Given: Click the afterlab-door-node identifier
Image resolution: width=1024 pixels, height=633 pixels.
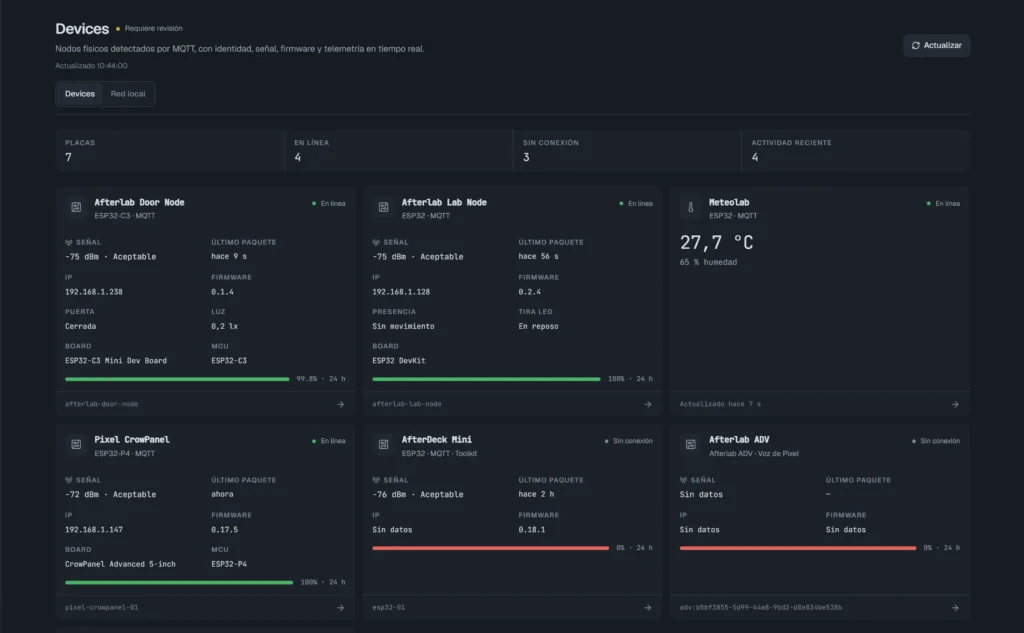Looking at the screenshot, I should click(101, 404).
